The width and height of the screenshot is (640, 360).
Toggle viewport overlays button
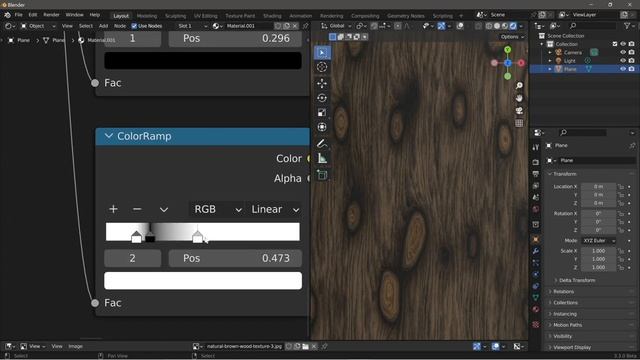pos(460,26)
